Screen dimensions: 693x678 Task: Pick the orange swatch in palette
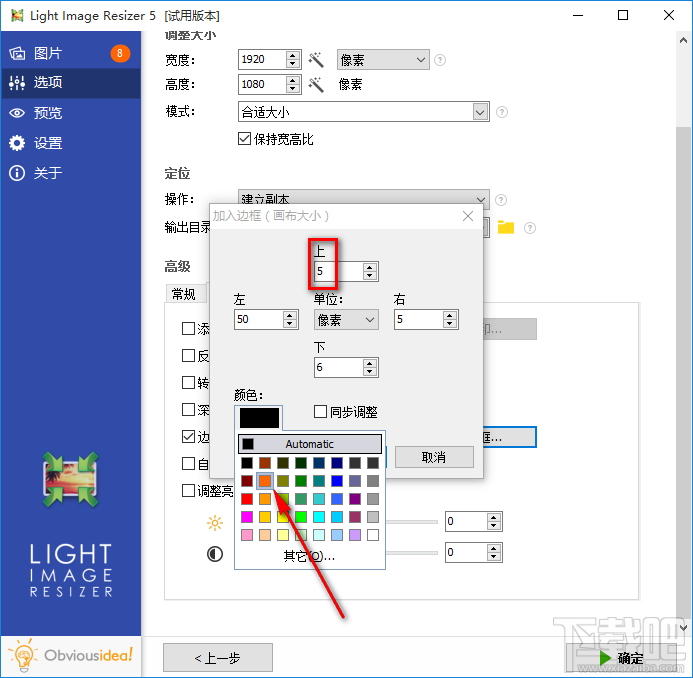tap(265, 481)
